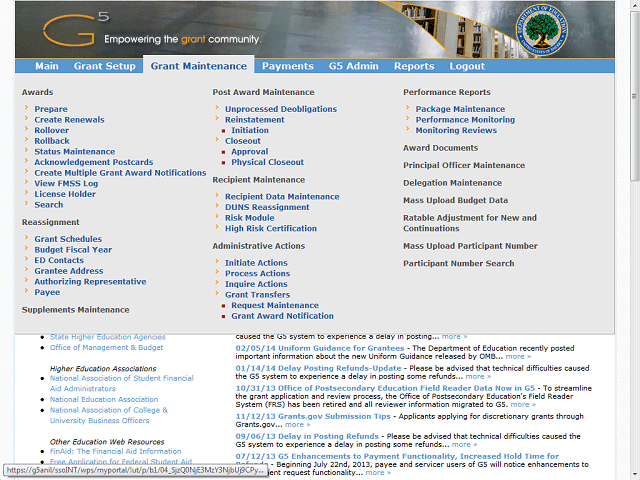Open Physical Closeout link
Viewport: 640px width, 480px height.
point(267,162)
